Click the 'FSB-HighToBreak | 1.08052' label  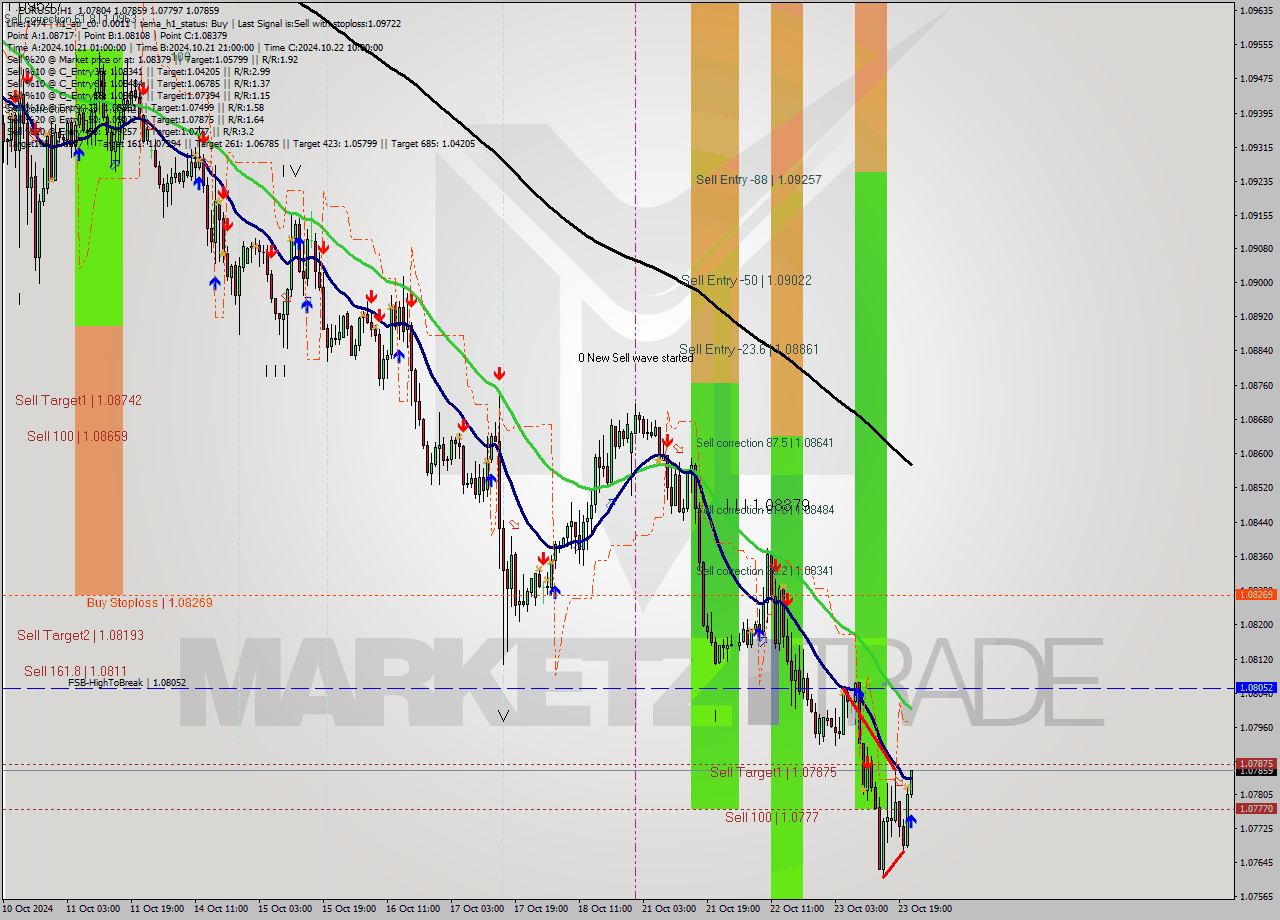127,683
